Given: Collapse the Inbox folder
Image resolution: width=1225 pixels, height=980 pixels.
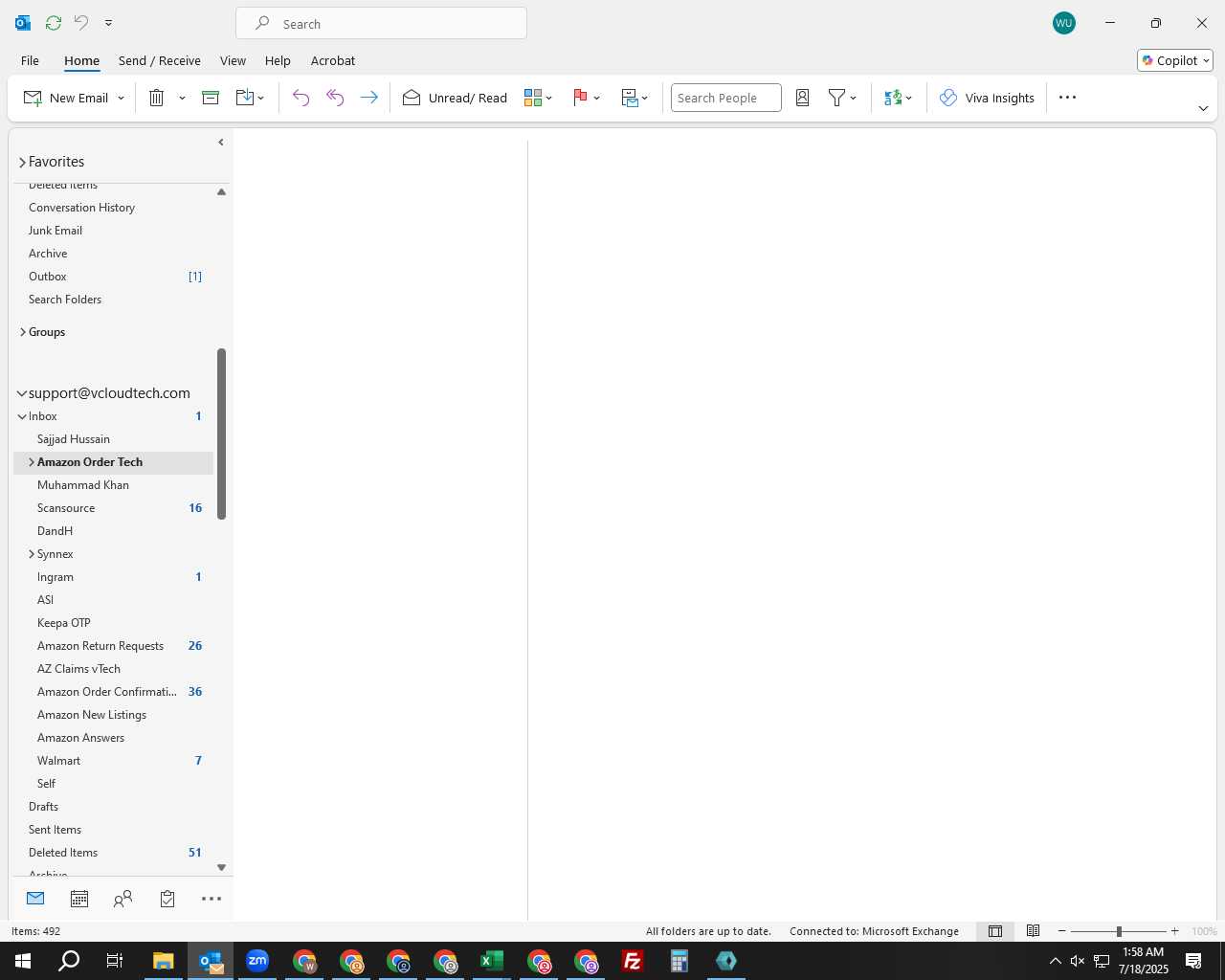Looking at the screenshot, I should 22,416.
